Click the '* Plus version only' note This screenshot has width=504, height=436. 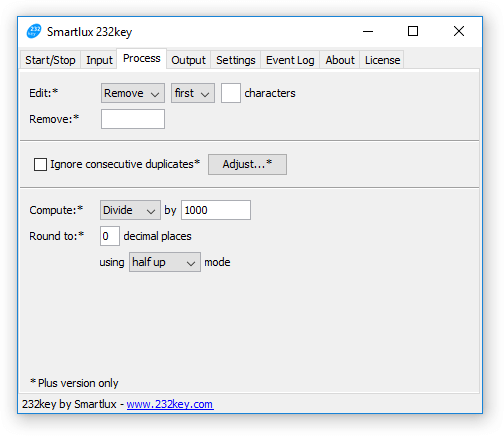pos(74,383)
